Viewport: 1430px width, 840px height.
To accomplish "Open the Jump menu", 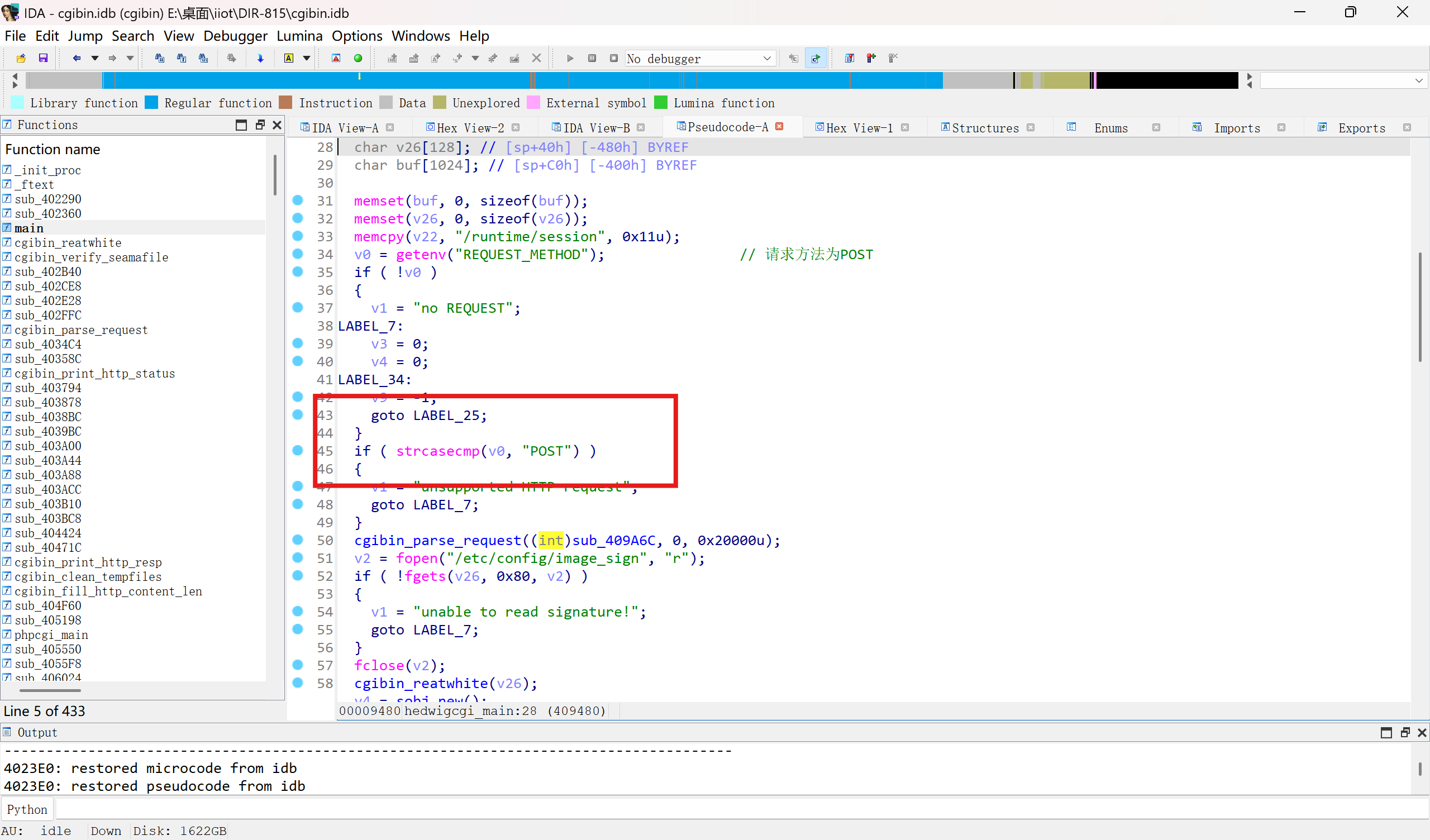I will [85, 36].
